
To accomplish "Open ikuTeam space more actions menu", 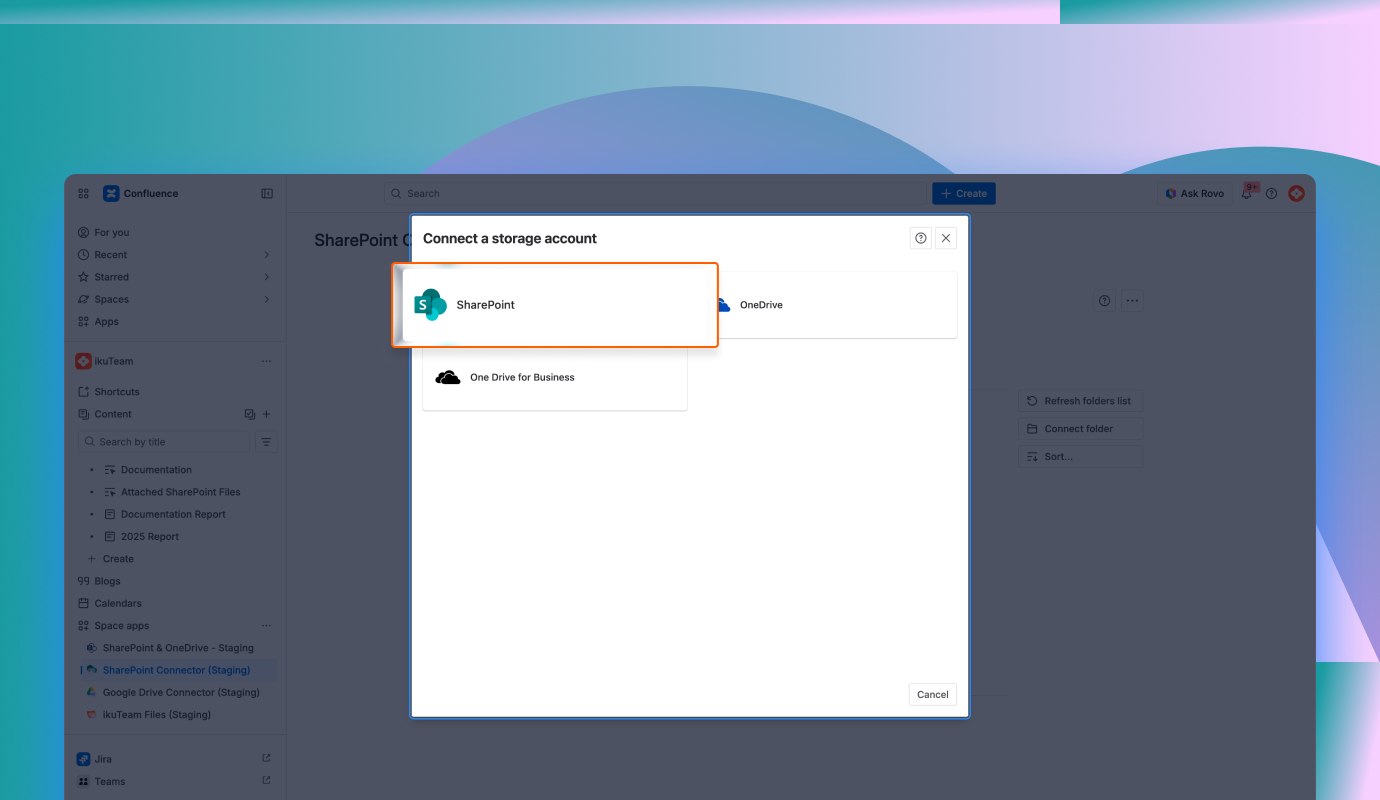I will 266,361.
